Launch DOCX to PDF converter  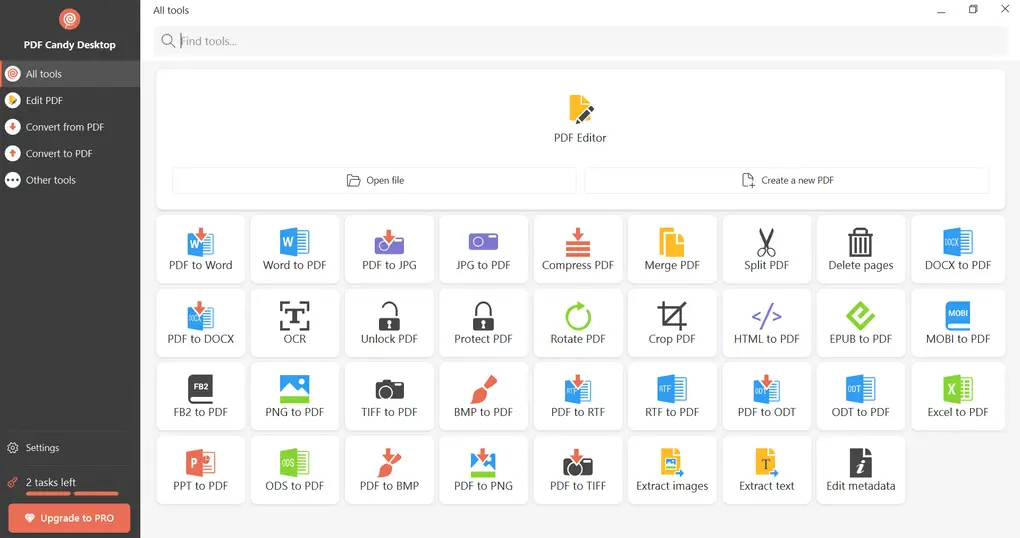958,249
